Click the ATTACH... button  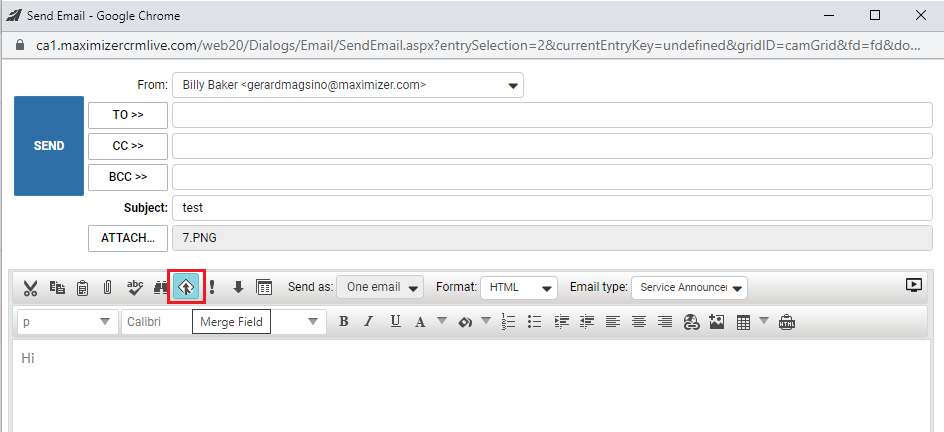pos(128,238)
